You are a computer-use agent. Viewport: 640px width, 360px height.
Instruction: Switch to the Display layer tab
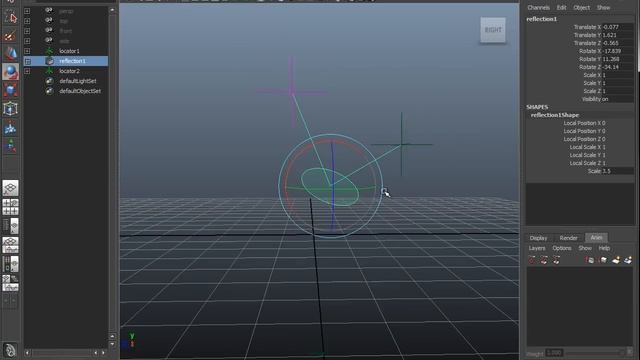[538, 238]
